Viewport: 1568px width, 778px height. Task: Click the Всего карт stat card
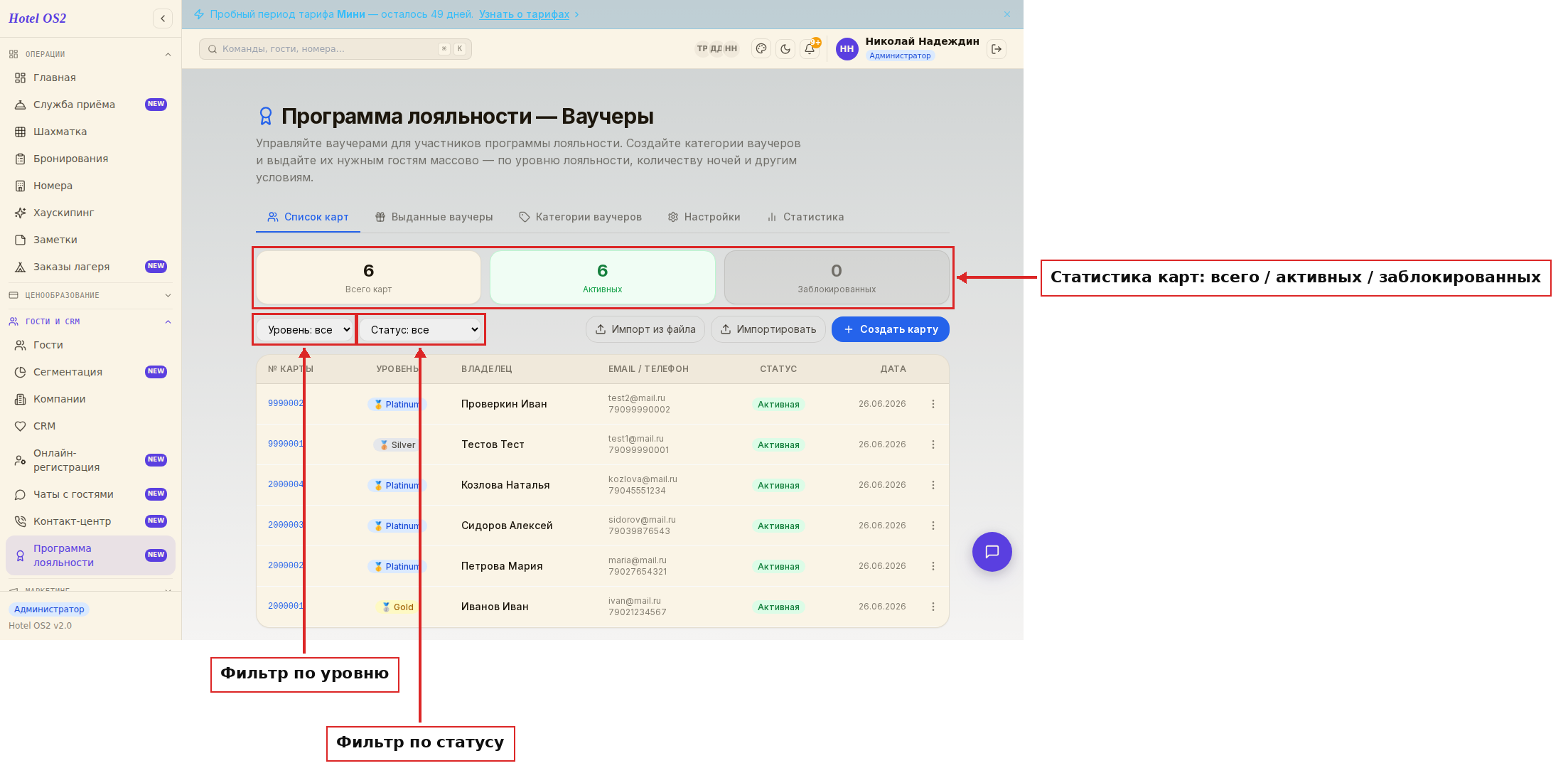368,277
